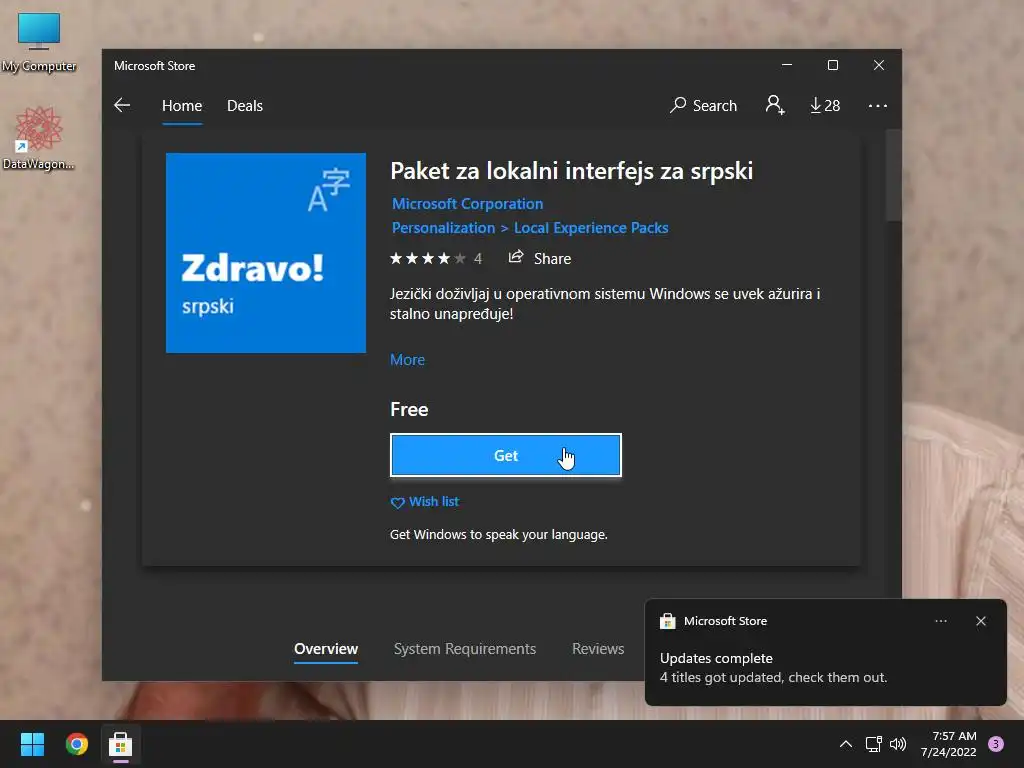1024x768 pixels.
Task: Open the Updates complete notification message
Action: point(773,667)
